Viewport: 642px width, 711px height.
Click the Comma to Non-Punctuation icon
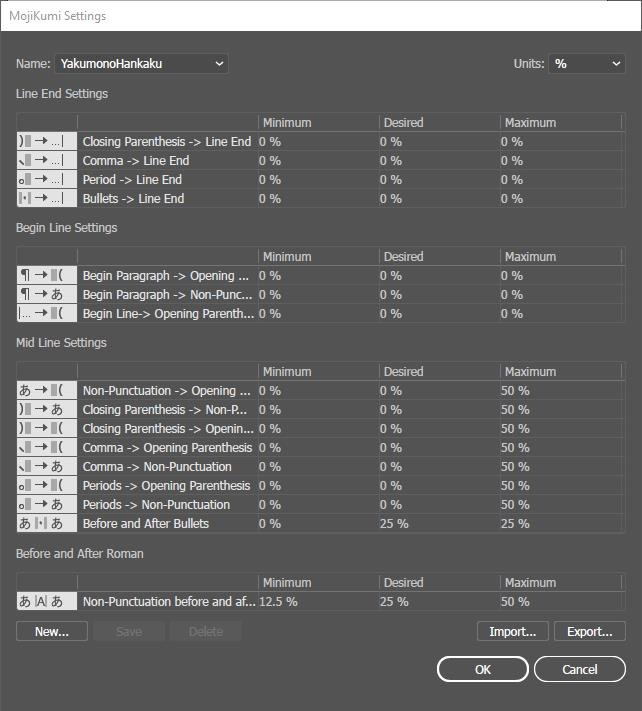point(46,467)
